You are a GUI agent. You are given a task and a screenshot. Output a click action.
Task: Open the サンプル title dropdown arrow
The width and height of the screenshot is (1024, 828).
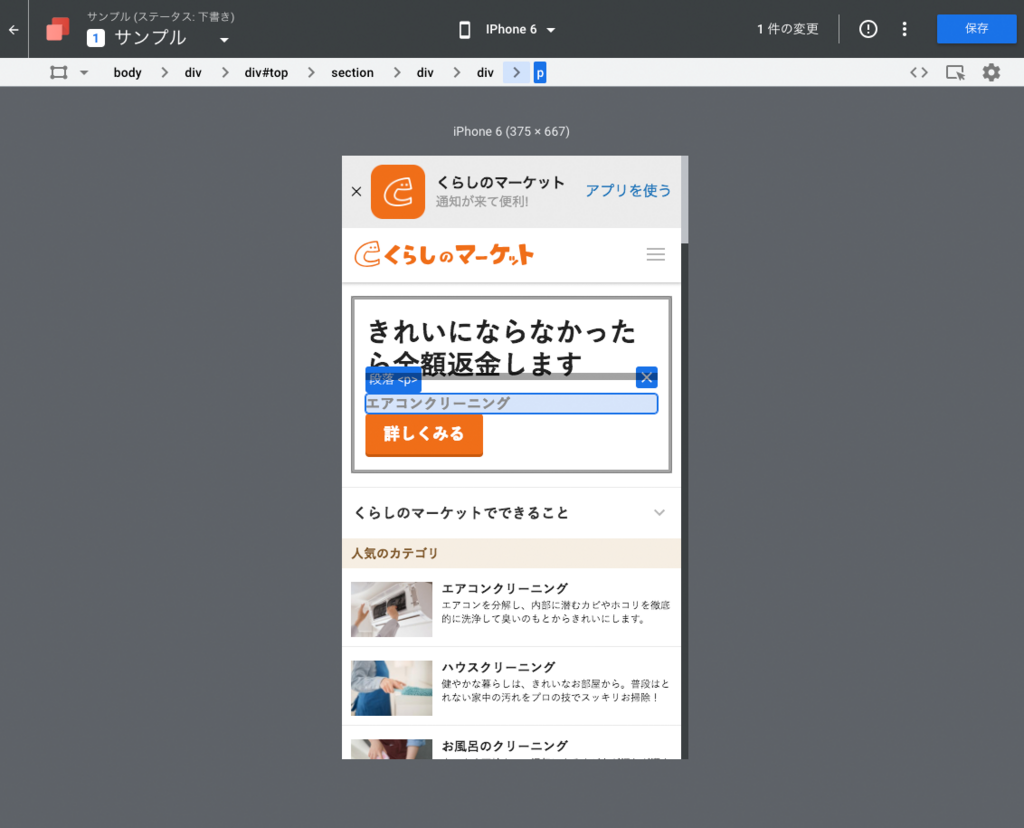click(224, 39)
